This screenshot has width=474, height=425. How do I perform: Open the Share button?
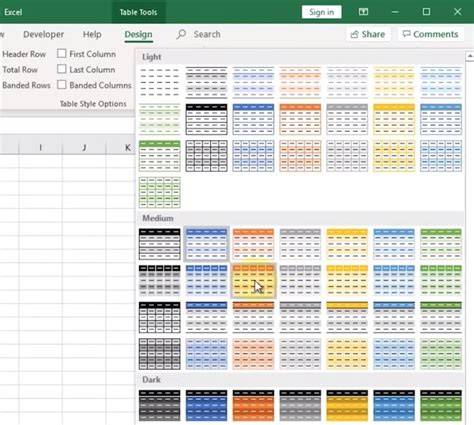tap(368, 34)
